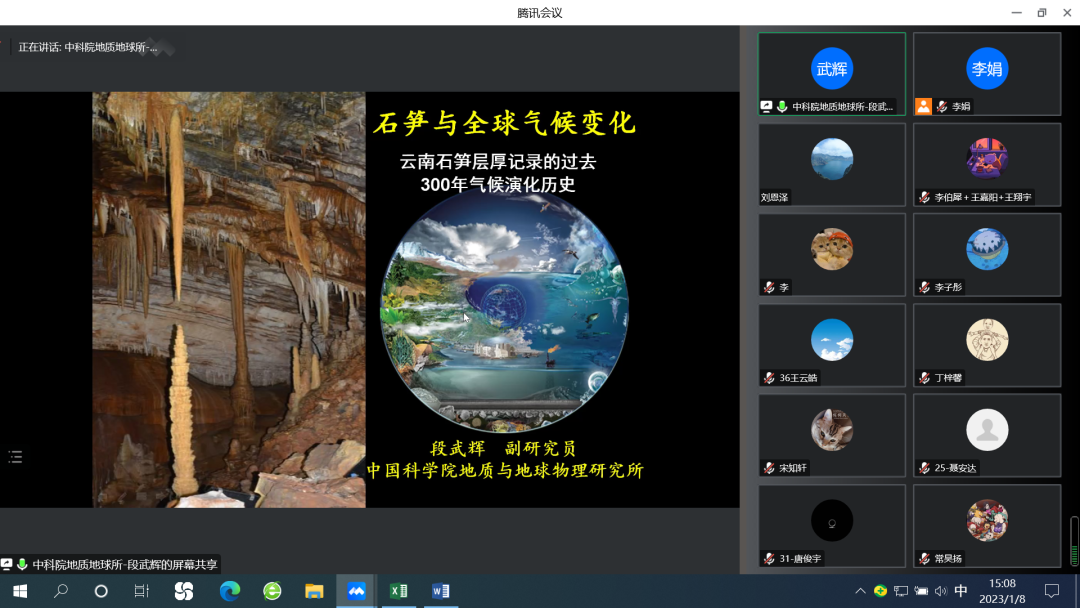Open Word from the taskbar
The width and height of the screenshot is (1080, 608).
coord(440,591)
